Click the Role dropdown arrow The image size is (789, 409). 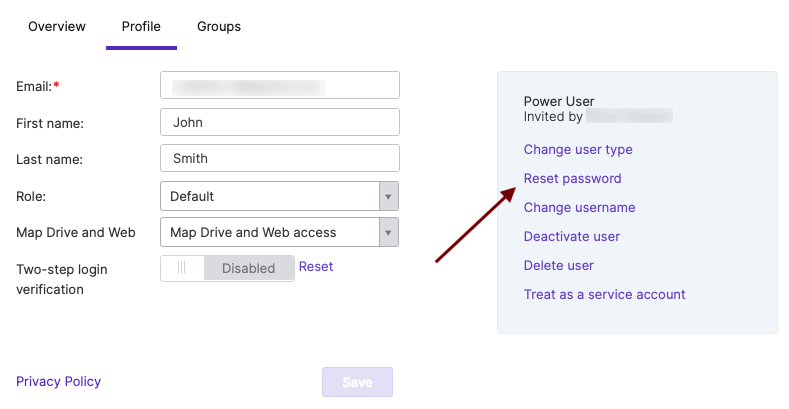388,196
